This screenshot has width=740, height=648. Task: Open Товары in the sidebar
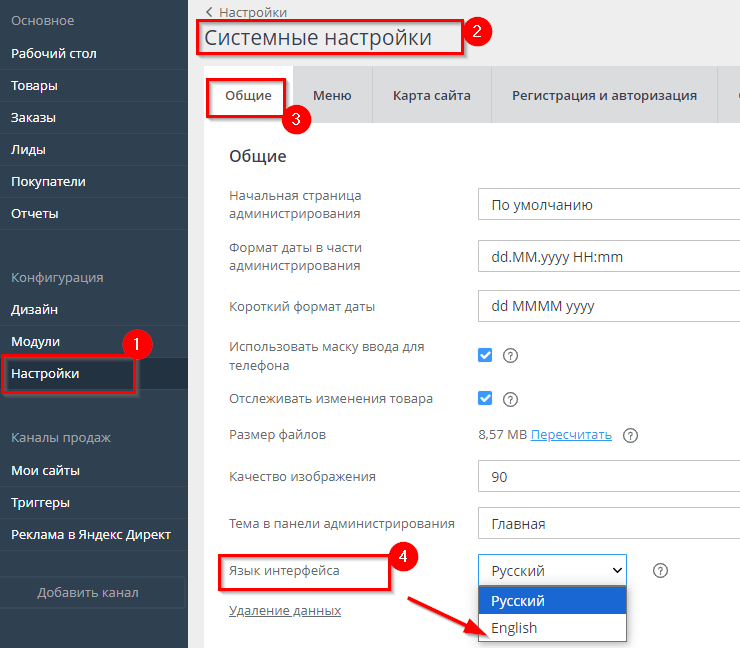pyautogui.click(x=34, y=85)
